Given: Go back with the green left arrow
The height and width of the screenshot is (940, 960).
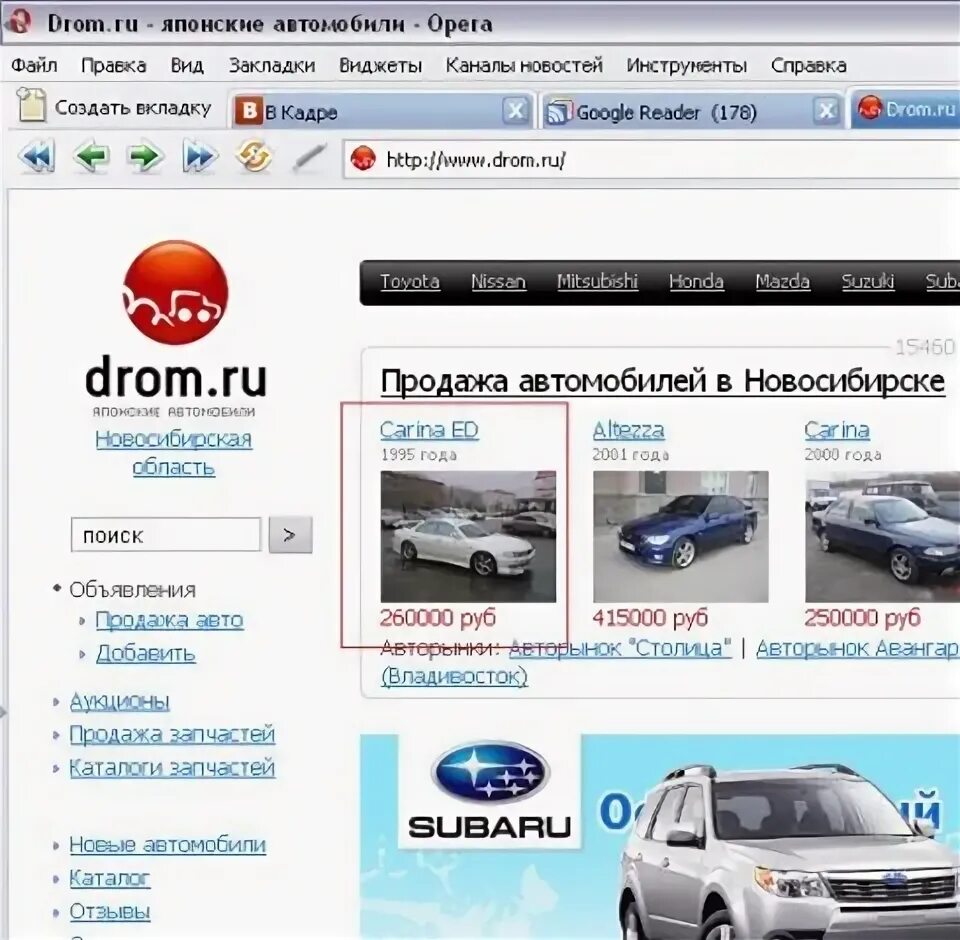Looking at the screenshot, I should (91, 157).
